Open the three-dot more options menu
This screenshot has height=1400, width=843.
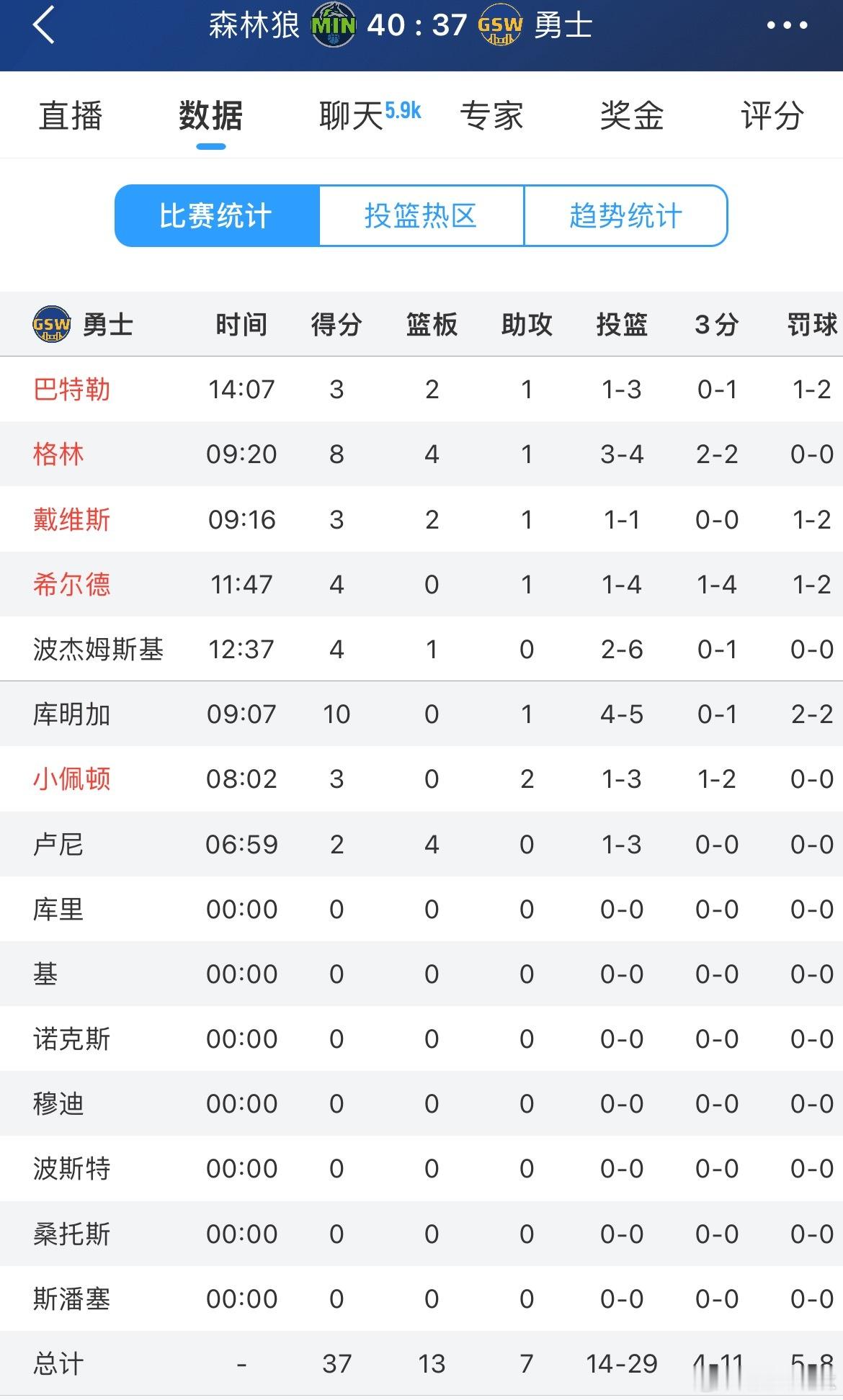click(787, 25)
